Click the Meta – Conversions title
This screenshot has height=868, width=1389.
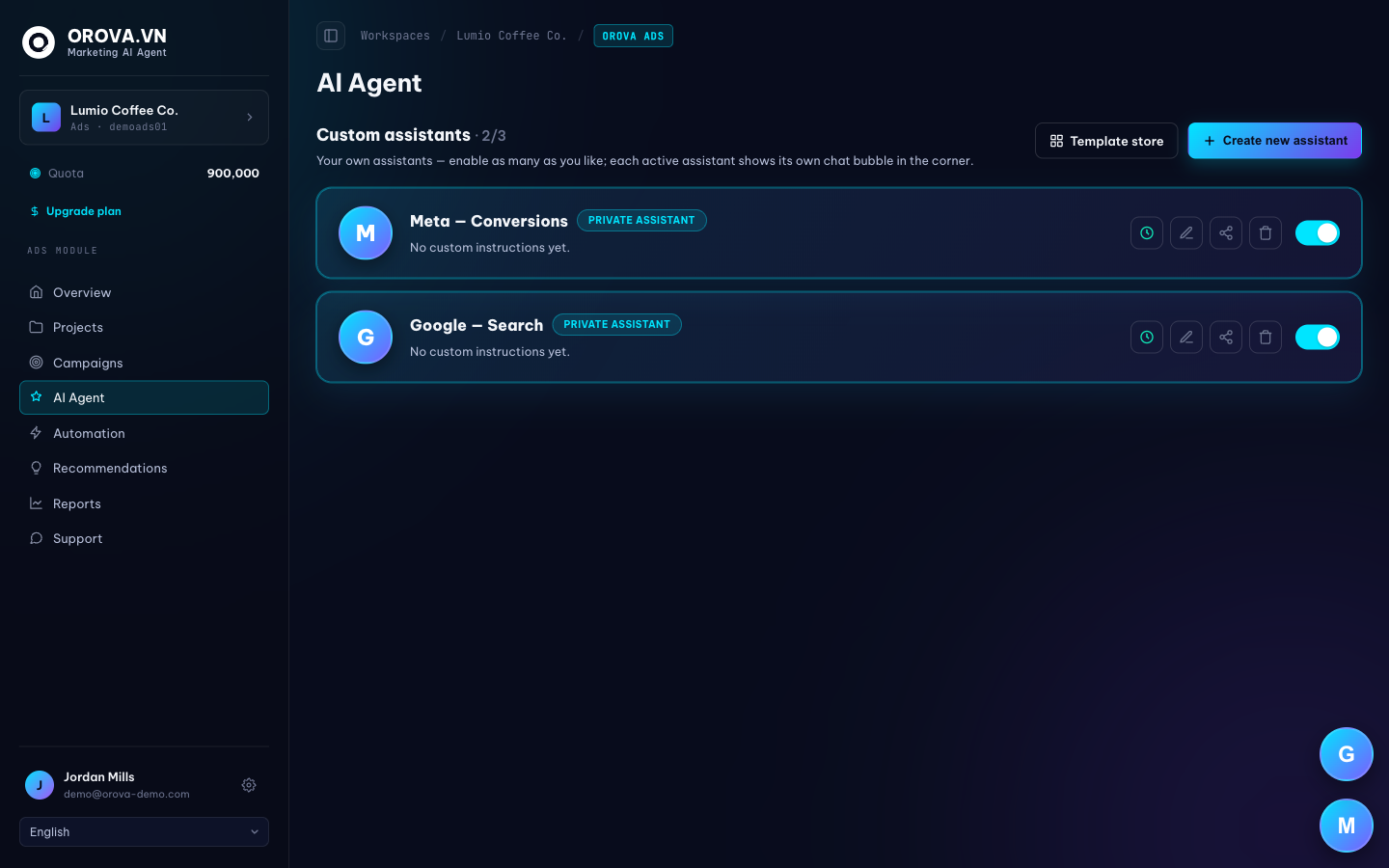pos(489,221)
